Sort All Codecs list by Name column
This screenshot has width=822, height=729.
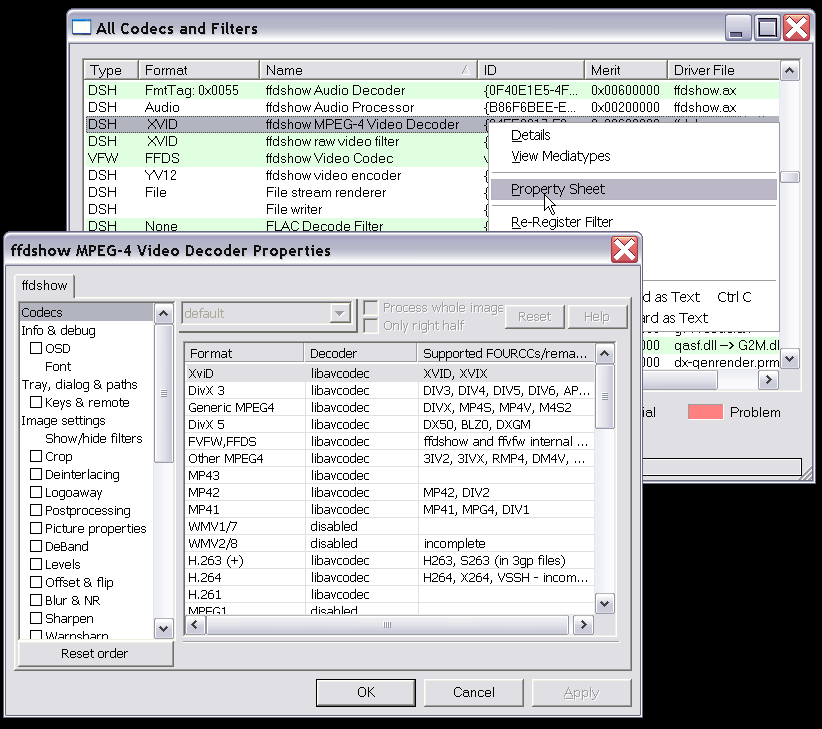pyautogui.click(x=369, y=70)
